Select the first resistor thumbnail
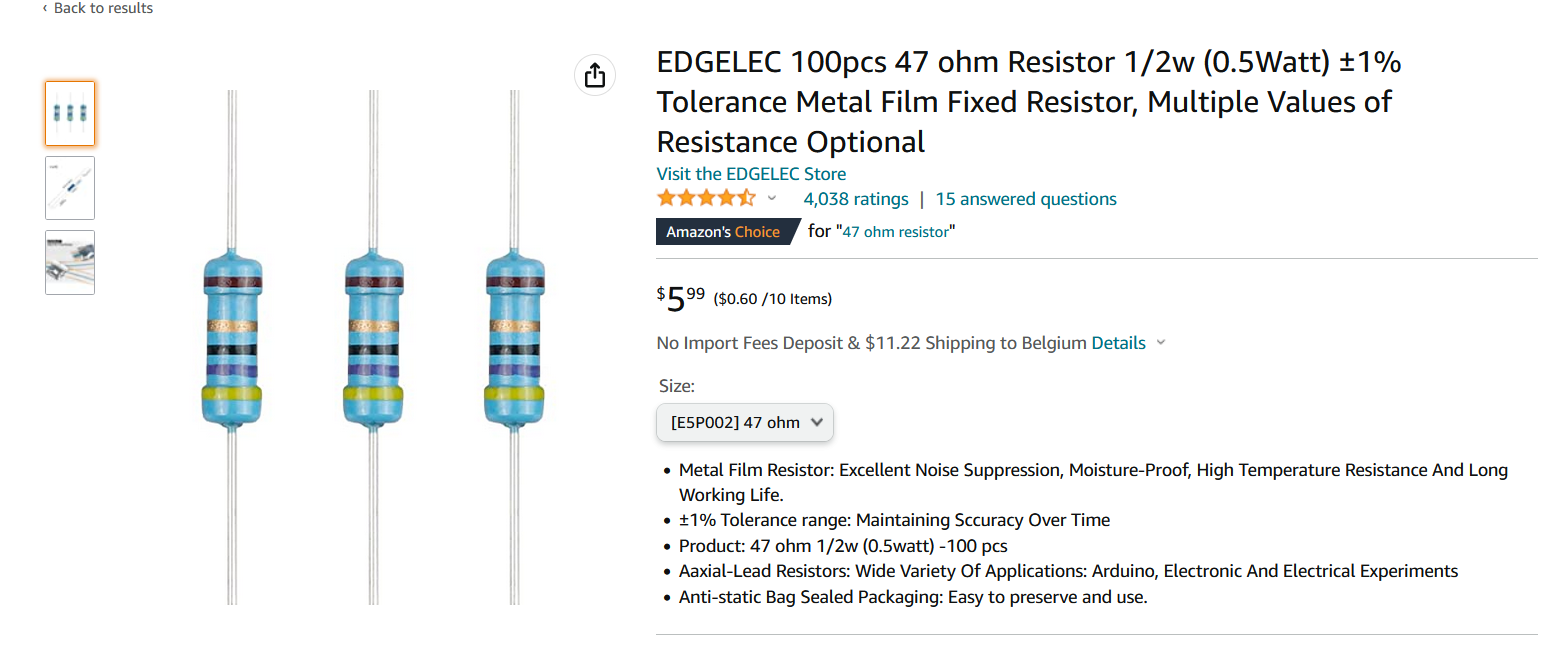This screenshot has width=1545, height=646. point(70,114)
